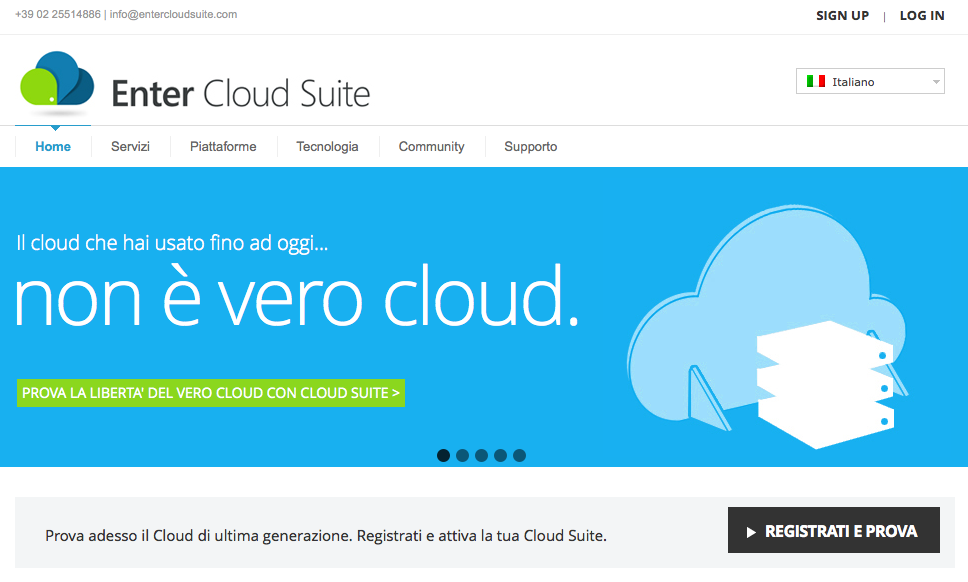Image resolution: width=968 pixels, height=582 pixels.
Task: Expand the Supporto navigation section
Action: (530, 146)
